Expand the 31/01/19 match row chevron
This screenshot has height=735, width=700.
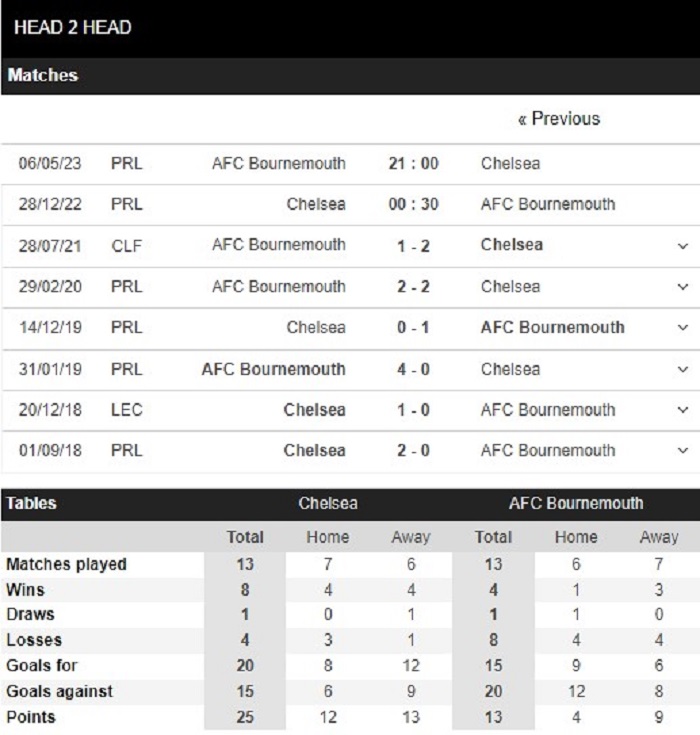(683, 370)
